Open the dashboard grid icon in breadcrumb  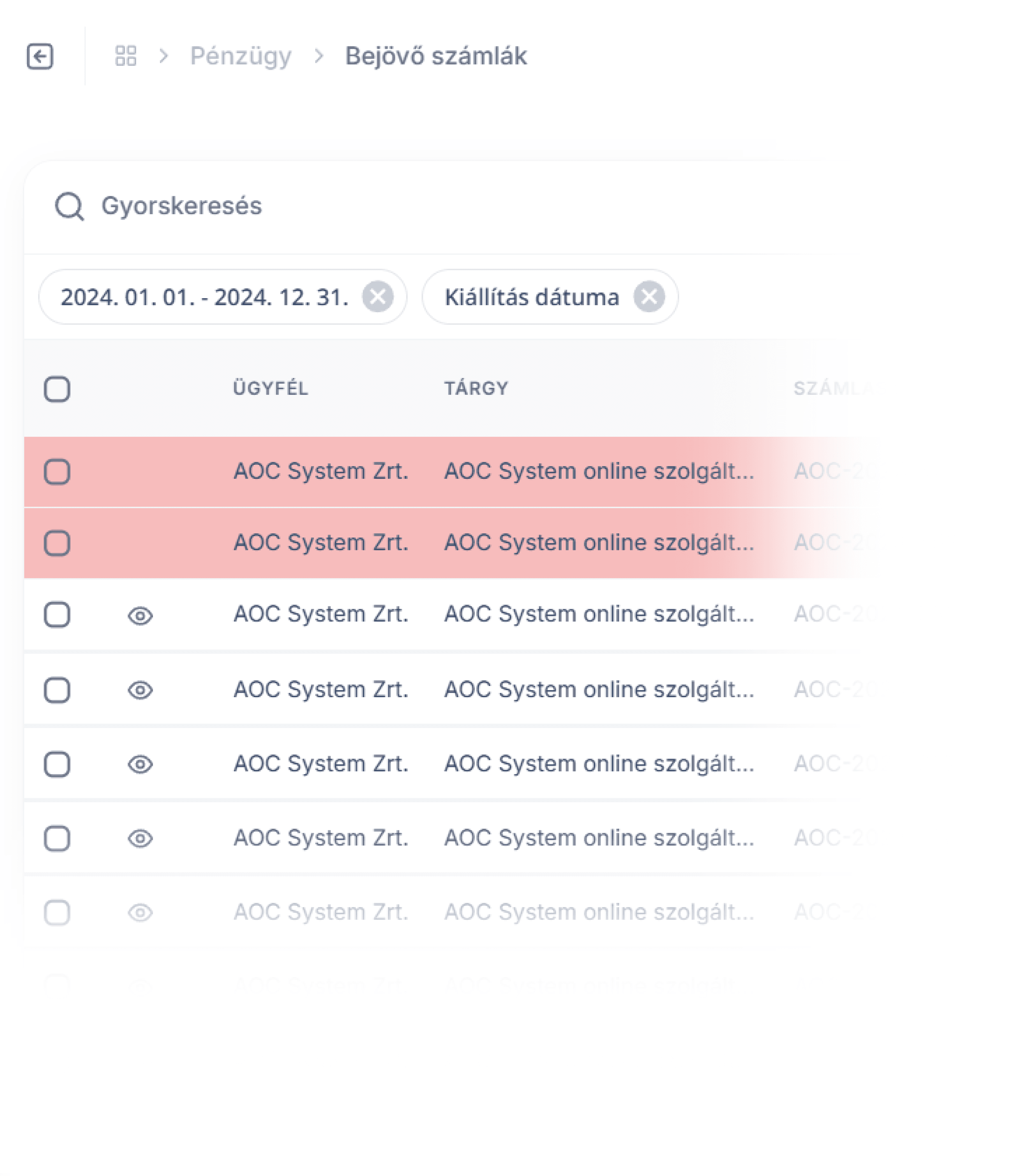(125, 56)
